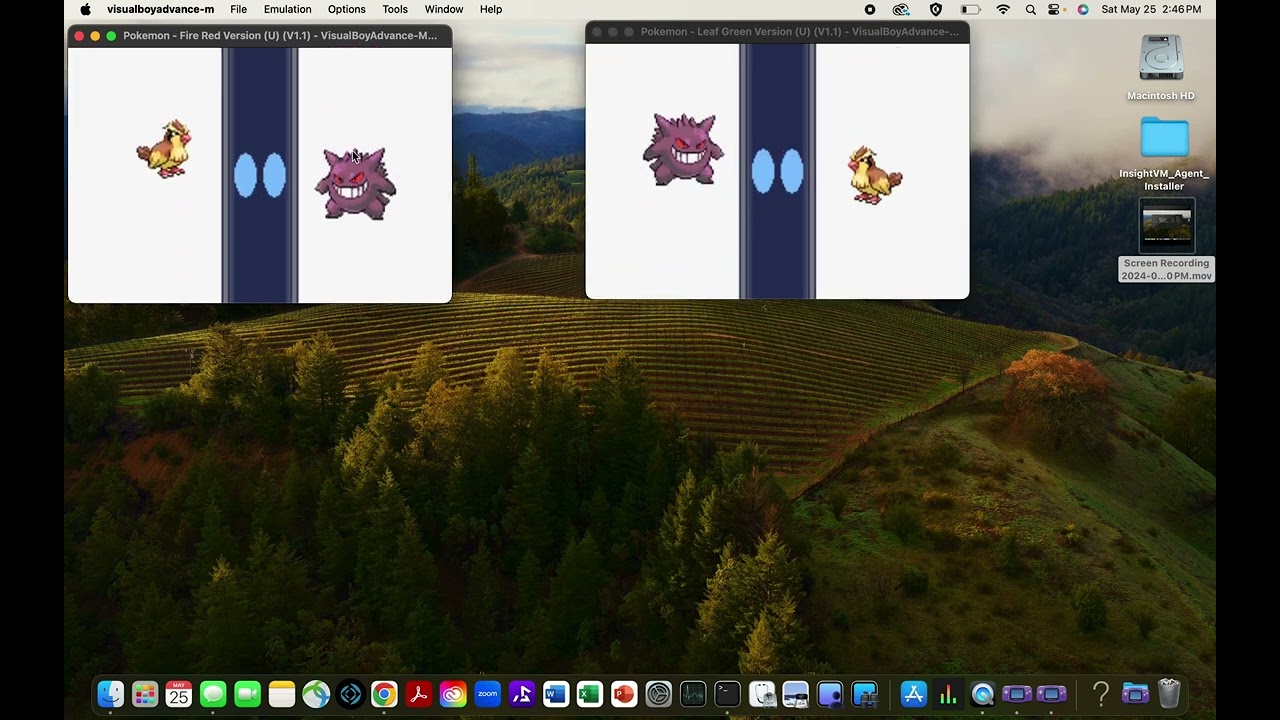The height and width of the screenshot is (720, 1280).
Task: Open the Emulation menu
Action: pos(287,9)
